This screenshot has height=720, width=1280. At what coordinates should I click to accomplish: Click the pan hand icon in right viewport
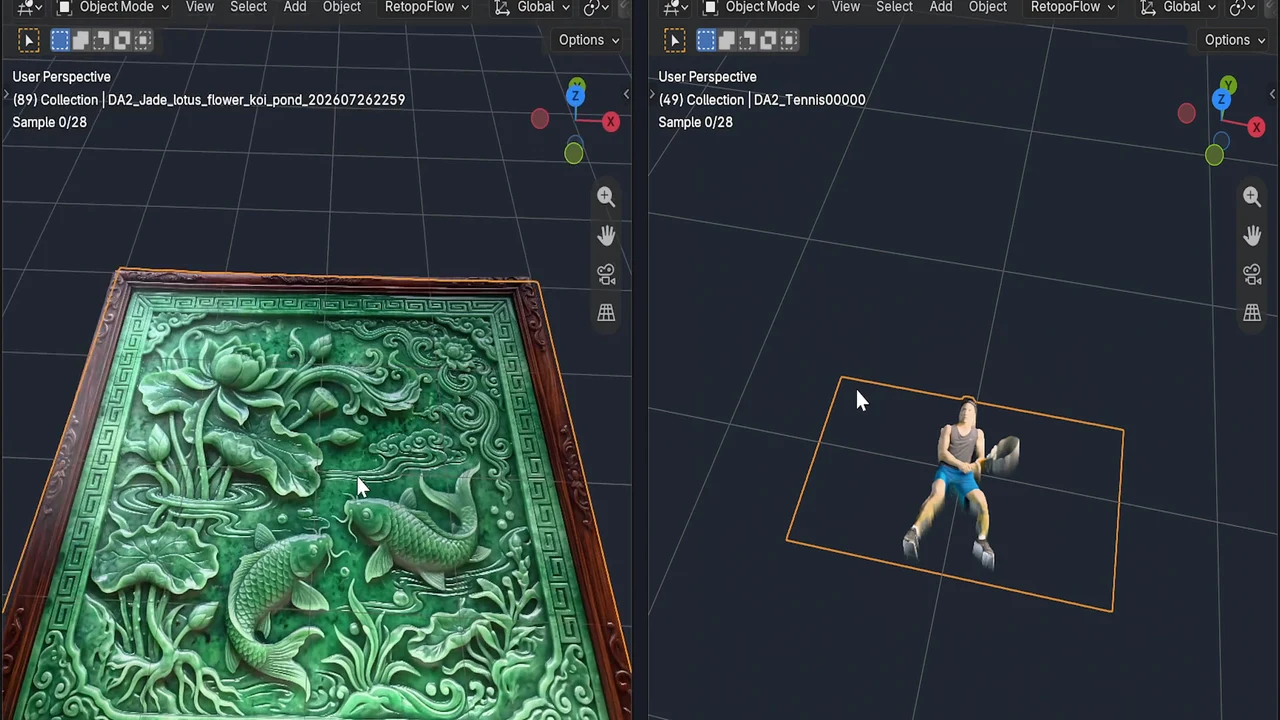1252,236
